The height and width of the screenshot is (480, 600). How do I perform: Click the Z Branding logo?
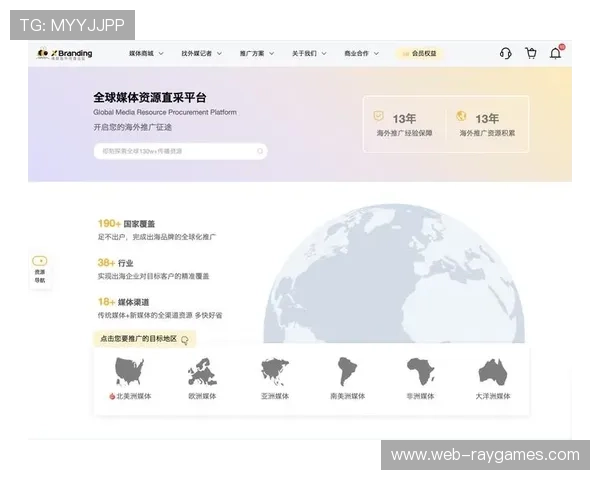coord(65,54)
